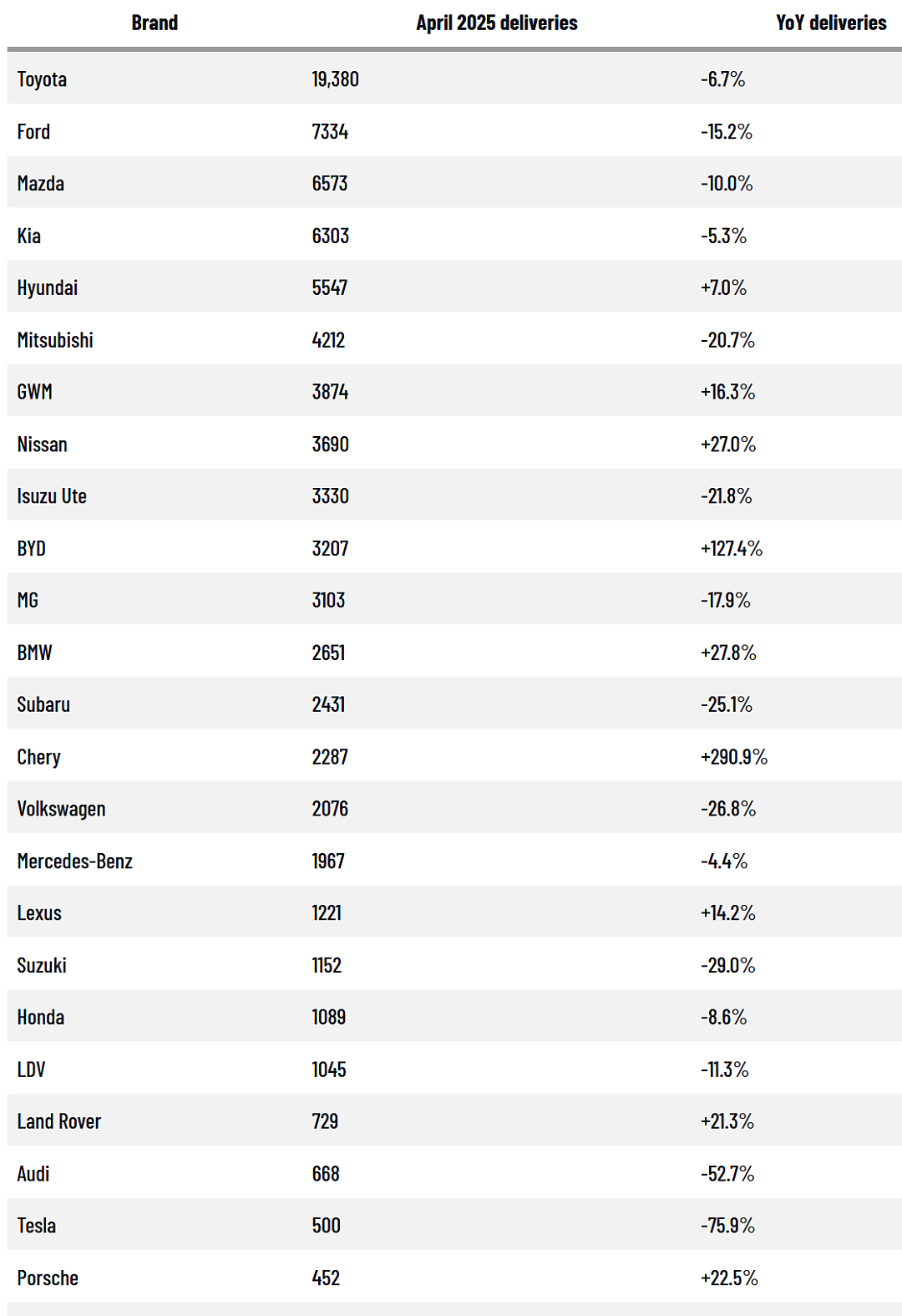
Task: Click Ford's -15.2% YoY figure
Action: (x=727, y=131)
